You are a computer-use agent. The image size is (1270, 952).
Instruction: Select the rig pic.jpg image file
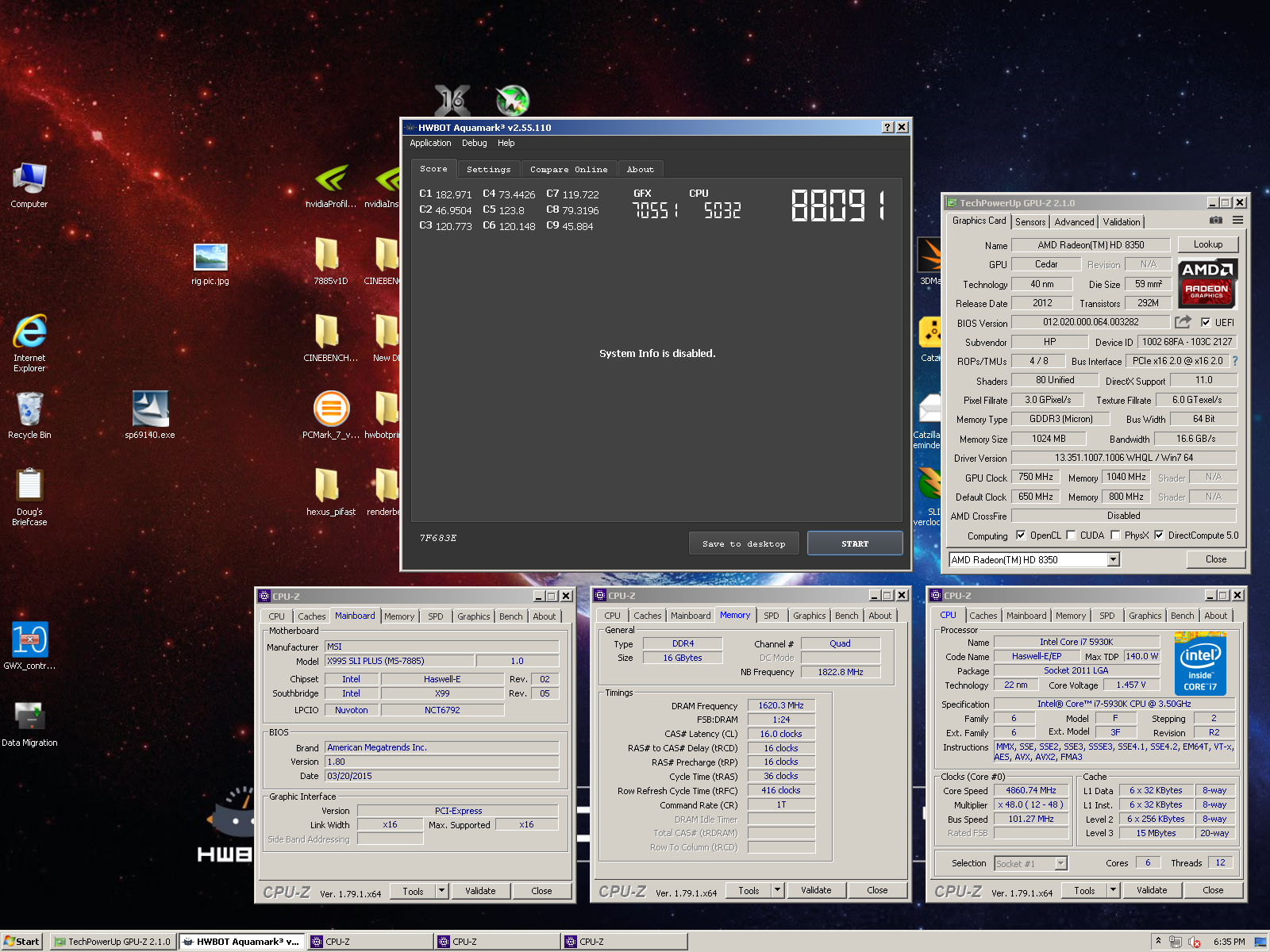point(210,258)
